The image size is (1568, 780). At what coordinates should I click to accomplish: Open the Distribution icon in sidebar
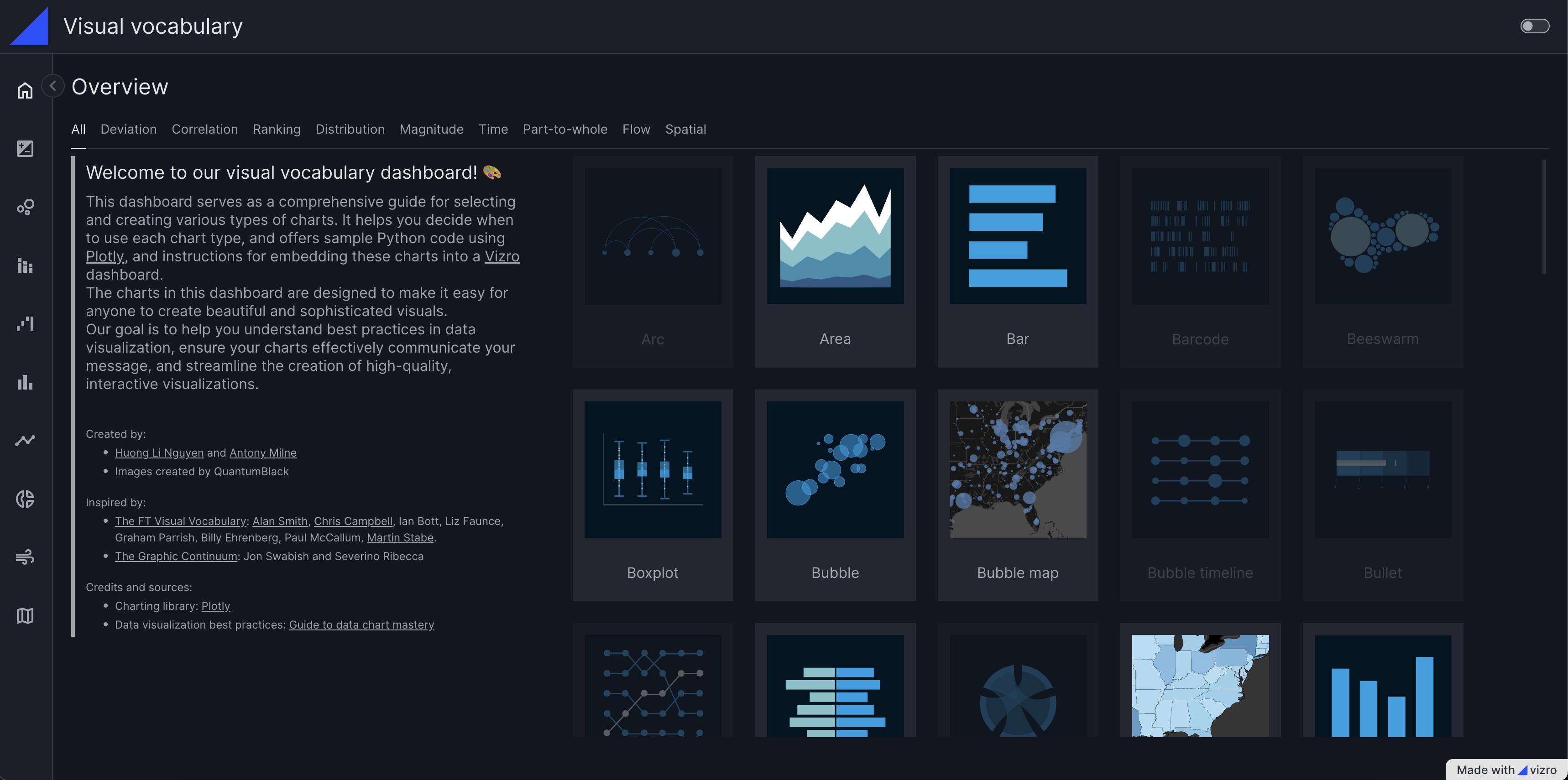(25, 324)
